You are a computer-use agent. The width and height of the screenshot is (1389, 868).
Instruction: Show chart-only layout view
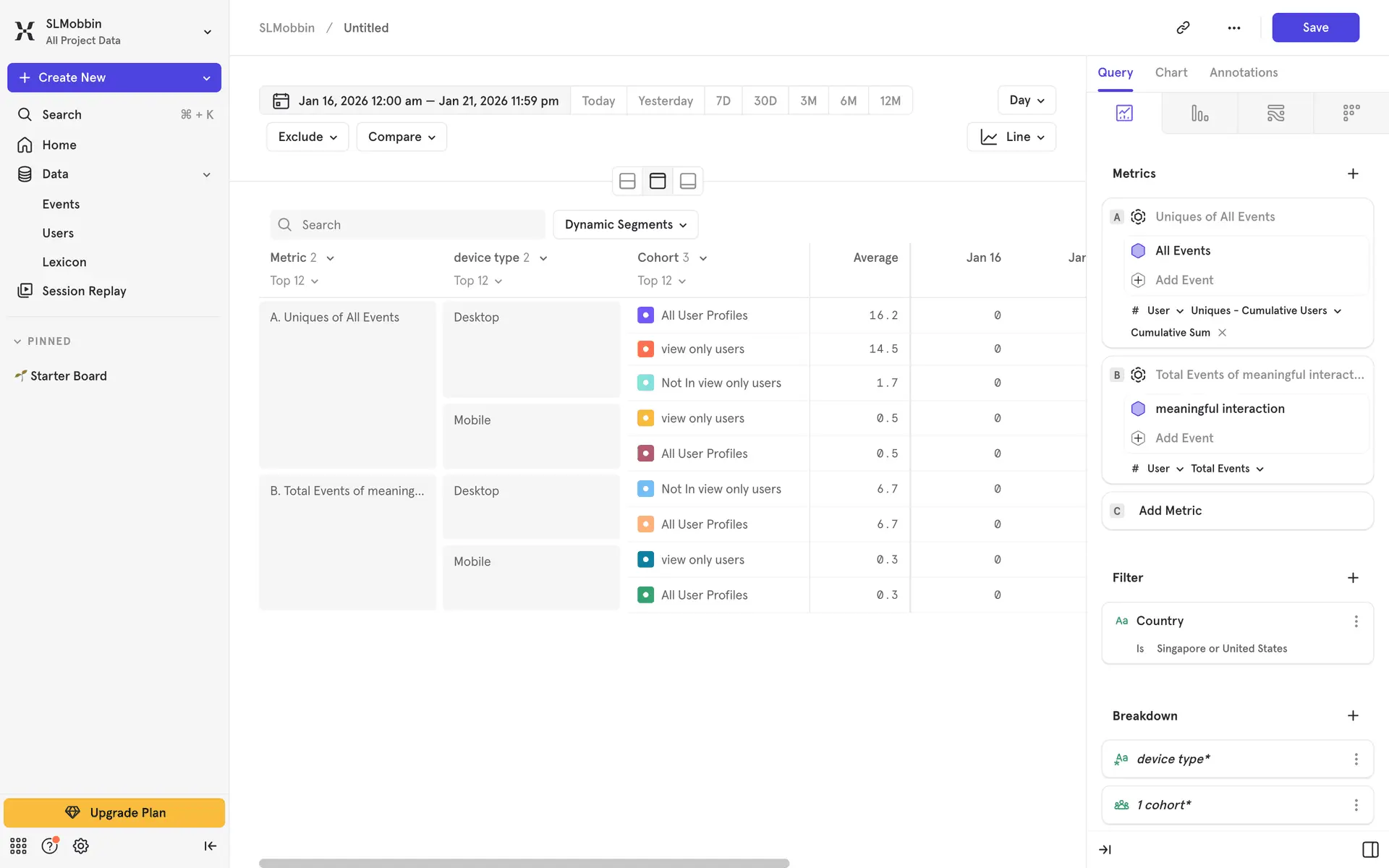tap(688, 181)
